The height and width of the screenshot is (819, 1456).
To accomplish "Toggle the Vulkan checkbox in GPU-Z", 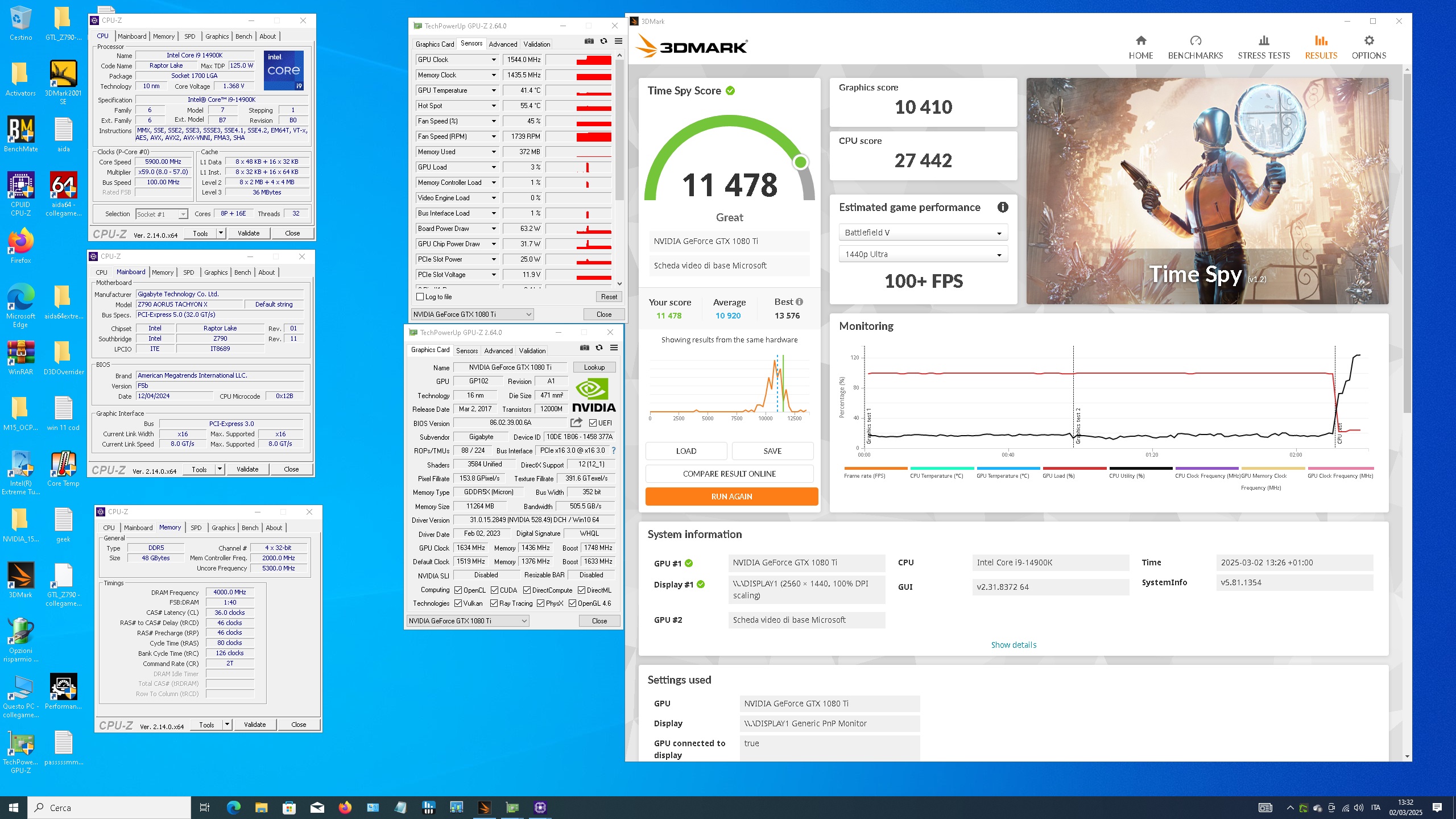I will click(x=458, y=603).
